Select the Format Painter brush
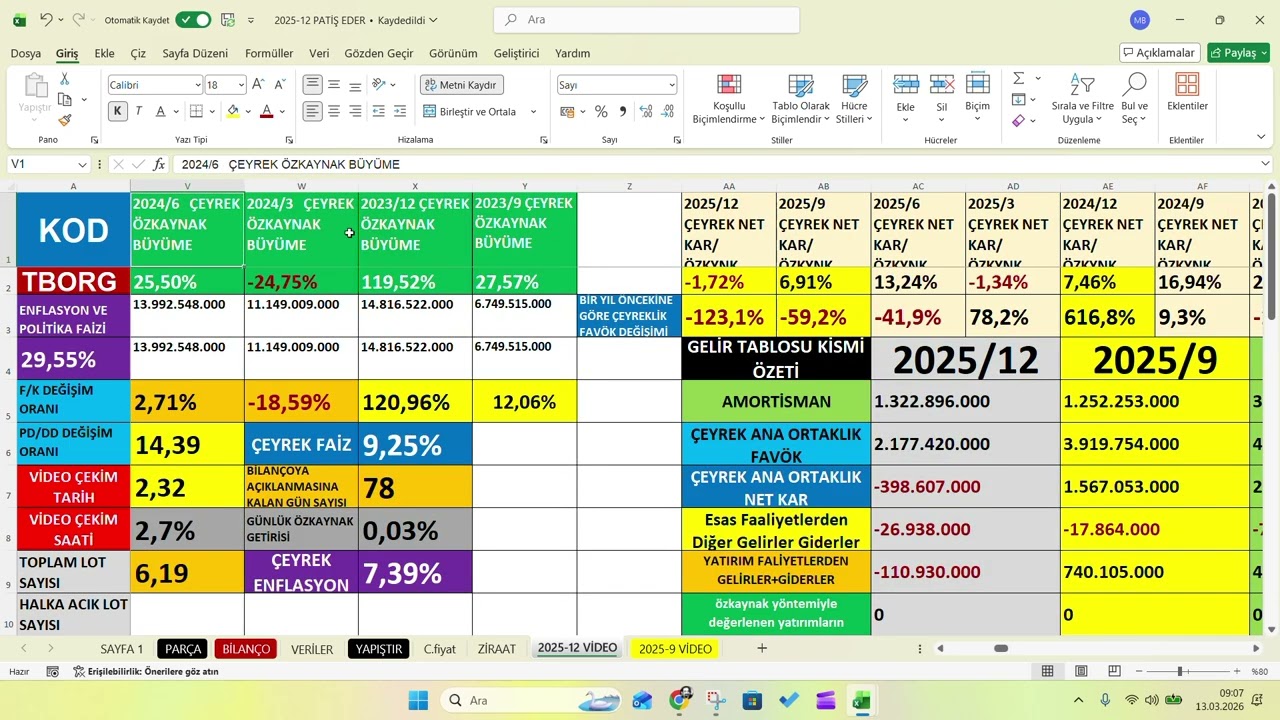Image resolution: width=1280 pixels, height=720 pixels. pos(65,120)
